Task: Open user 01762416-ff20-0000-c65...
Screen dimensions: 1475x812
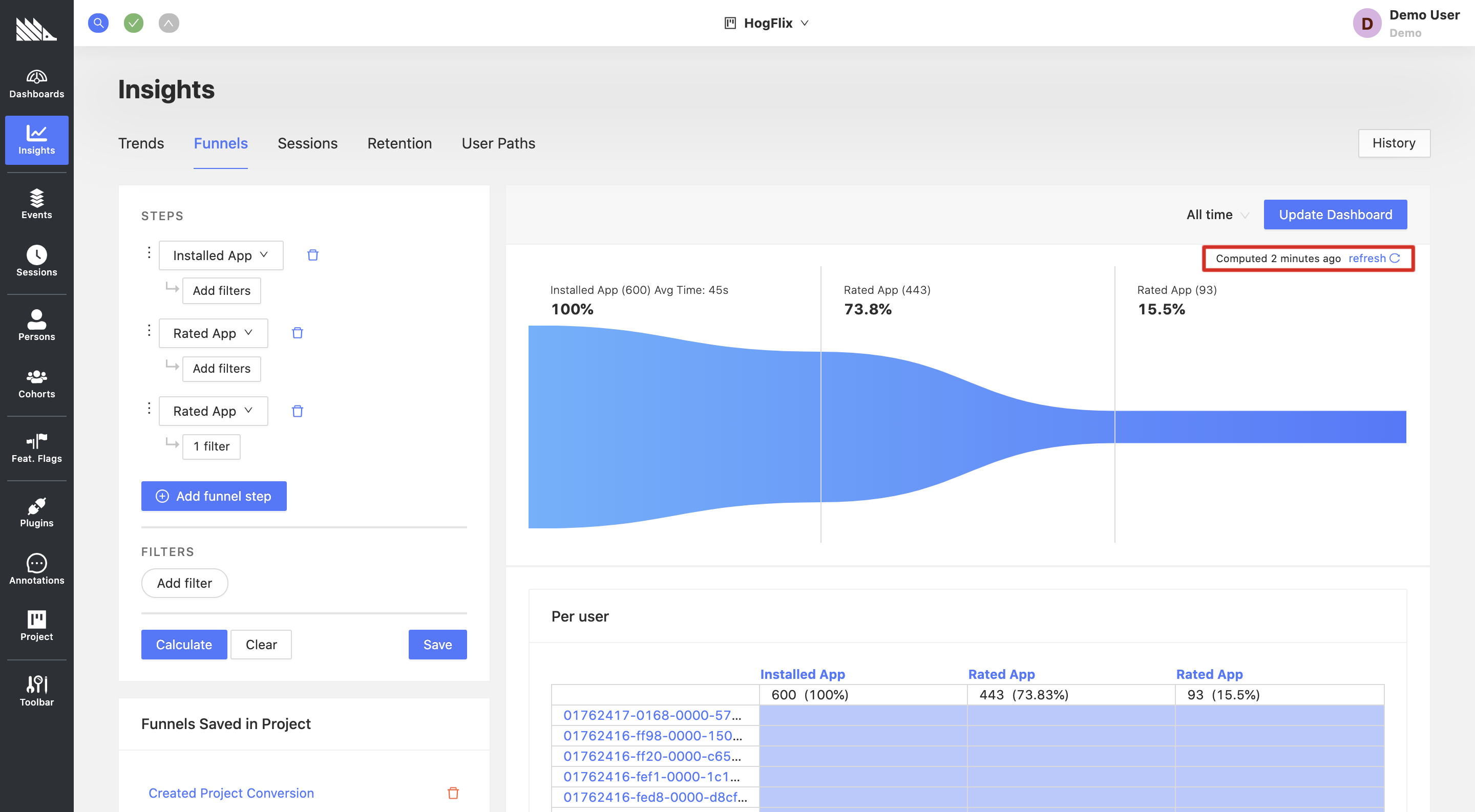Action: pyautogui.click(x=652, y=756)
